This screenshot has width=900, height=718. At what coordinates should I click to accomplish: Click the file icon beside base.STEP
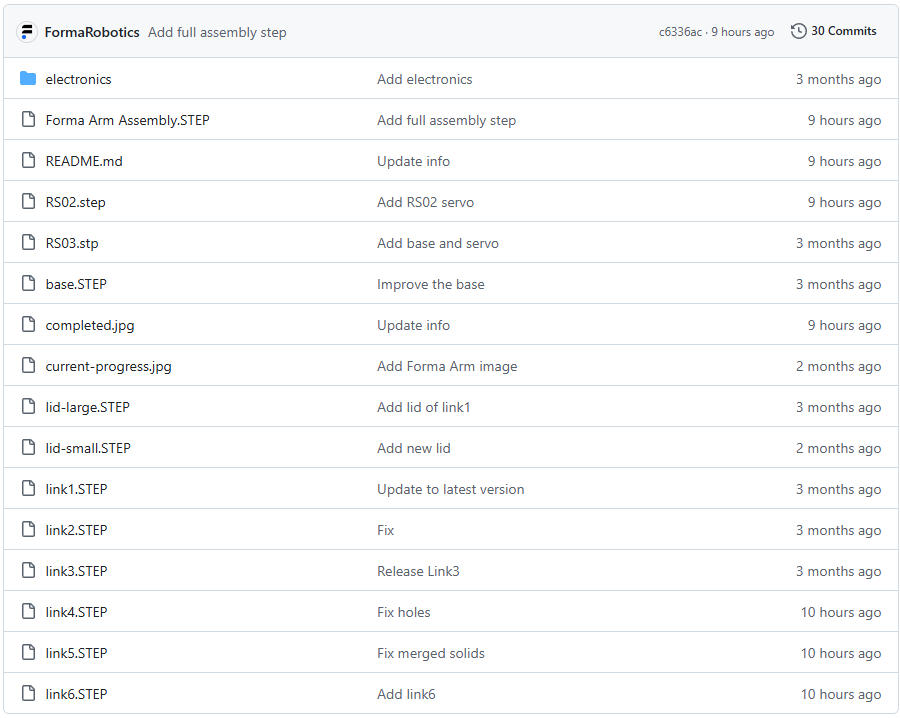28,284
